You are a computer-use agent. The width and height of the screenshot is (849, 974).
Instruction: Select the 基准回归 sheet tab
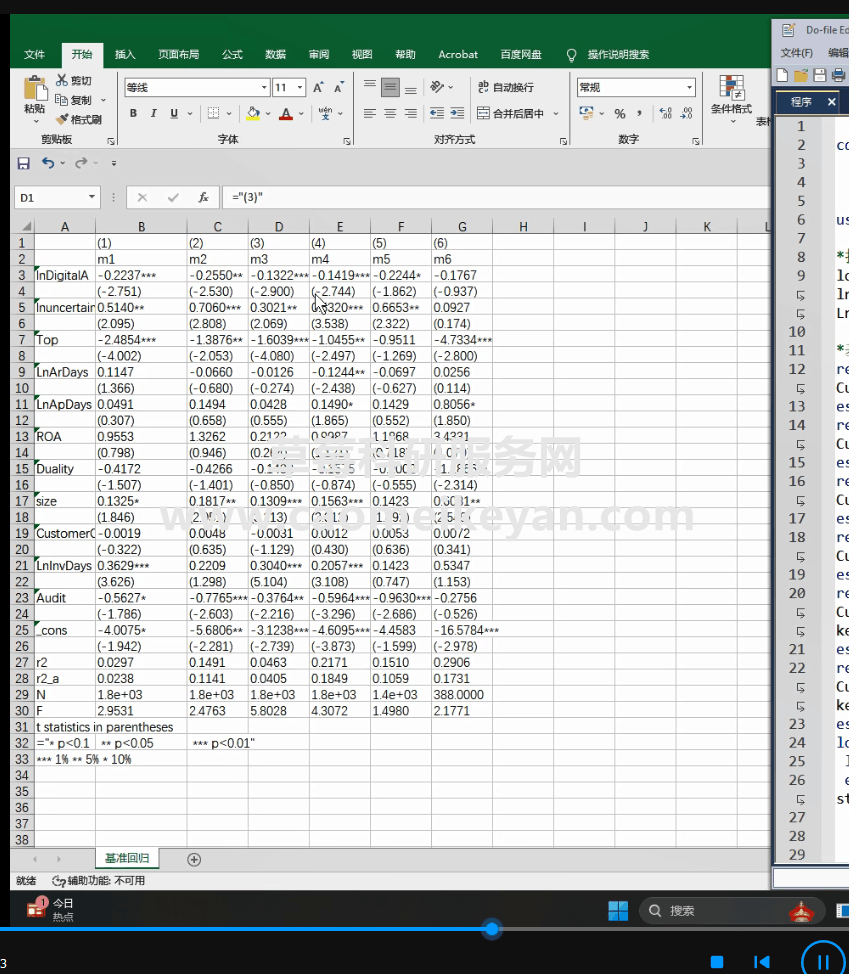(127, 858)
